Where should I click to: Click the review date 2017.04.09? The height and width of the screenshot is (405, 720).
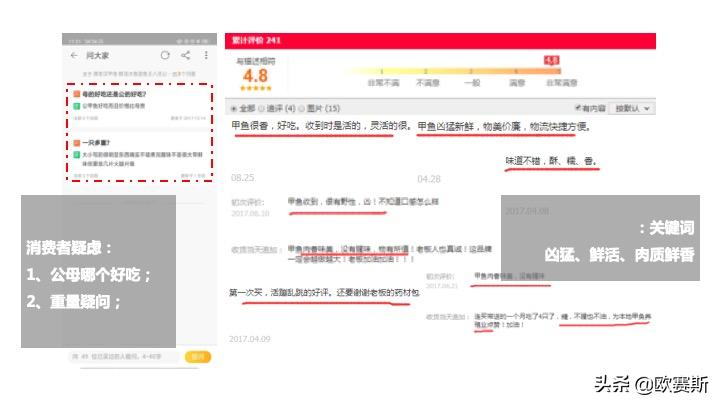point(249,339)
